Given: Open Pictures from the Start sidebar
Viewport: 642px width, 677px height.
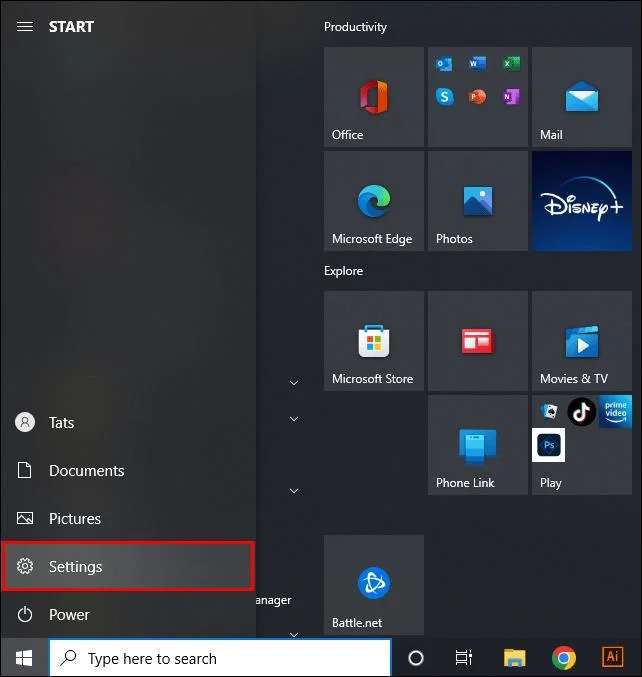Looking at the screenshot, I should click(x=128, y=518).
